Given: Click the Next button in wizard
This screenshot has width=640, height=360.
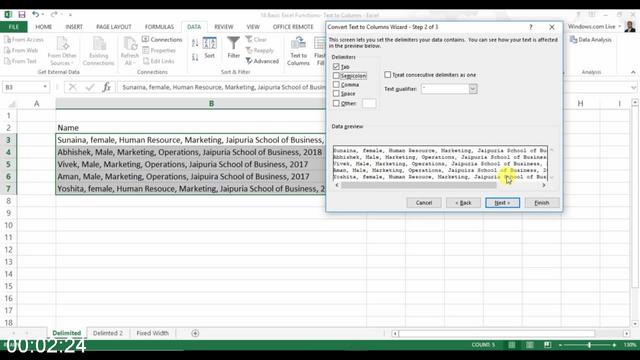Looking at the screenshot, I should 502,202.
